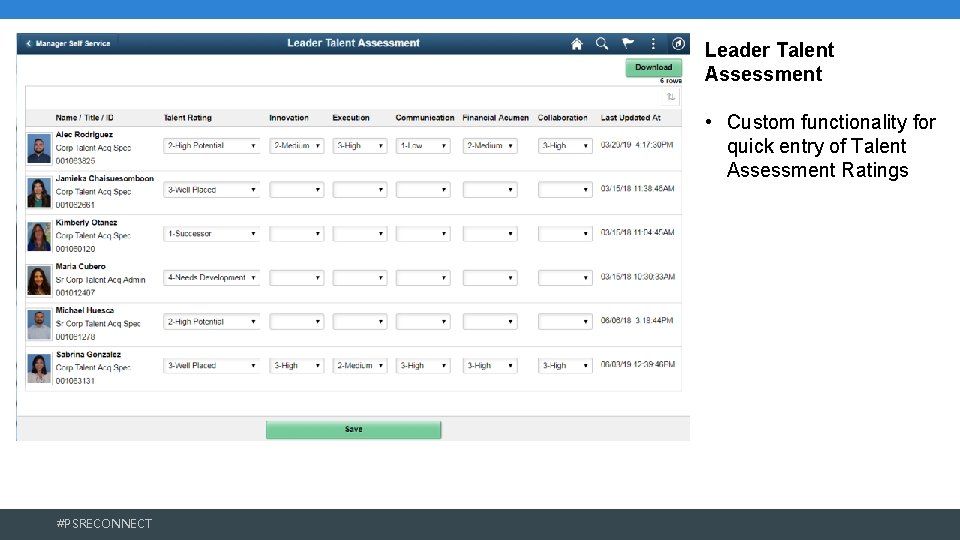Viewport: 960px width, 540px height.
Task: Click Jamieka Chaisuesomboon profile photo
Action: [x=39, y=193]
